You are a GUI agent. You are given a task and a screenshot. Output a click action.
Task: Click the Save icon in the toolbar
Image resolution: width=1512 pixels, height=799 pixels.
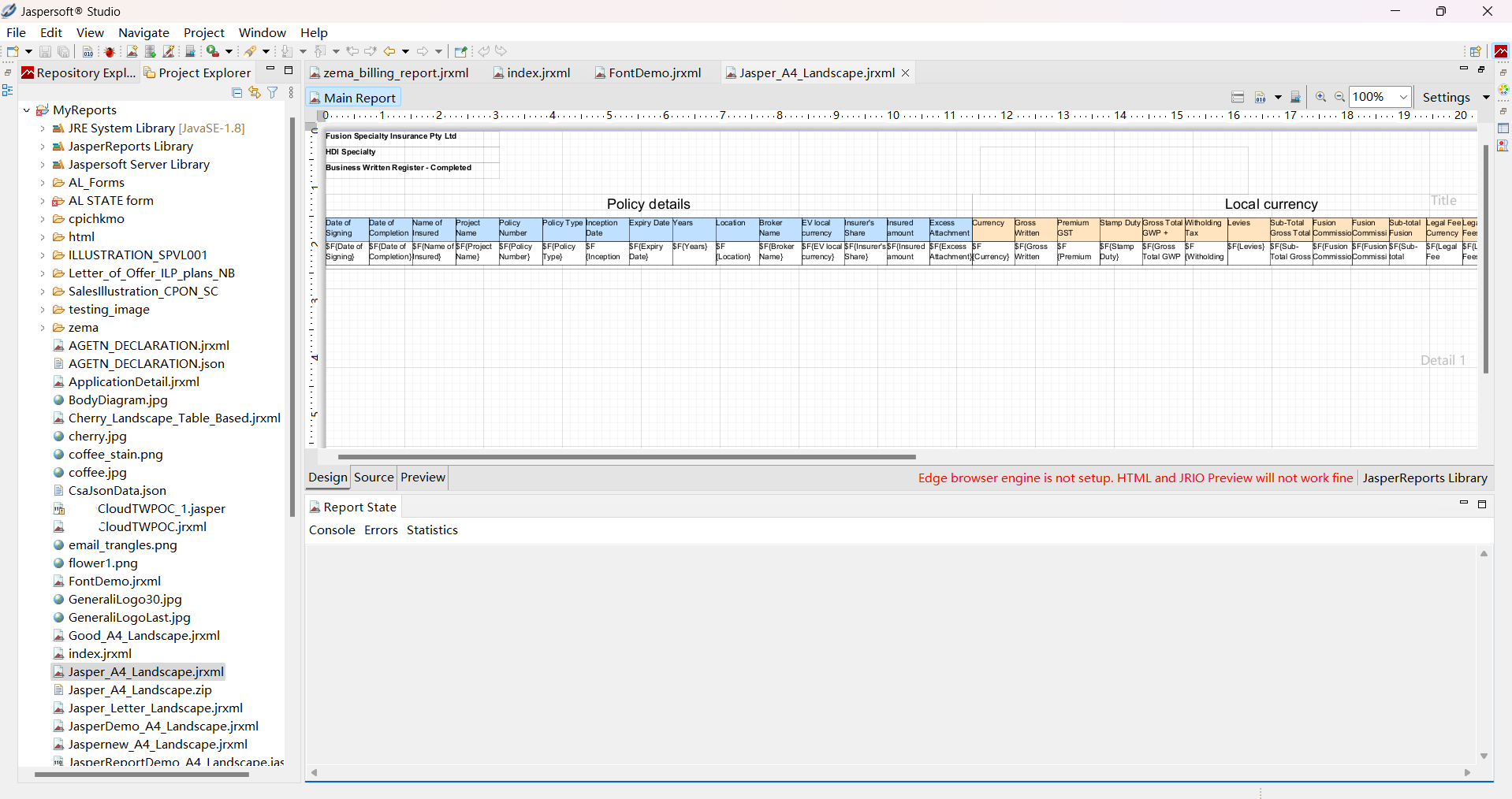(x=45, y=51)
